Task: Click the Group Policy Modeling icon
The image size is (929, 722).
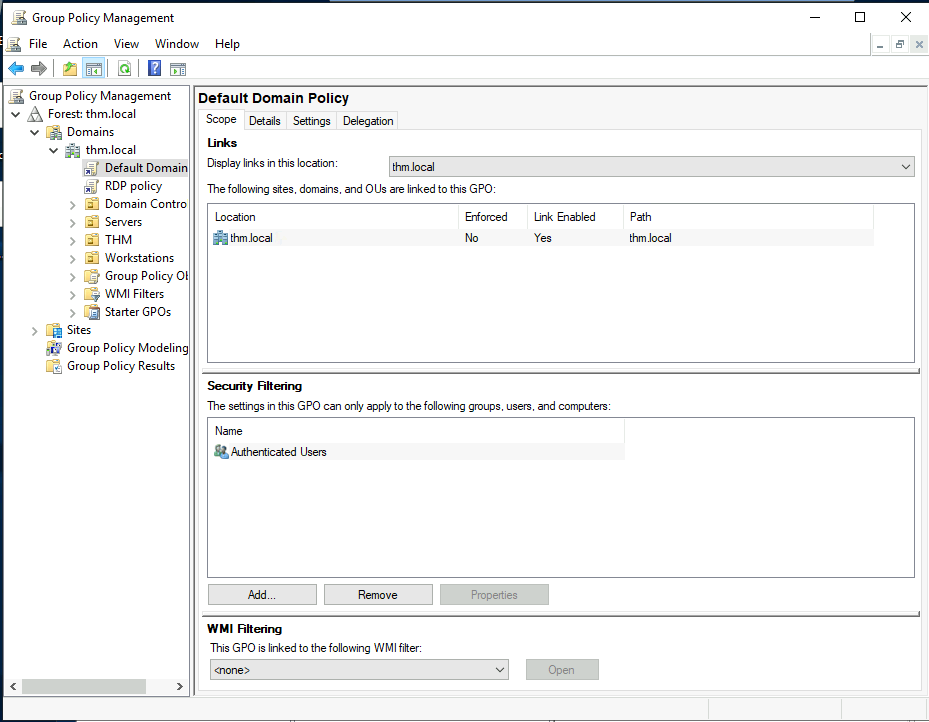Action: tap(55, 348)
